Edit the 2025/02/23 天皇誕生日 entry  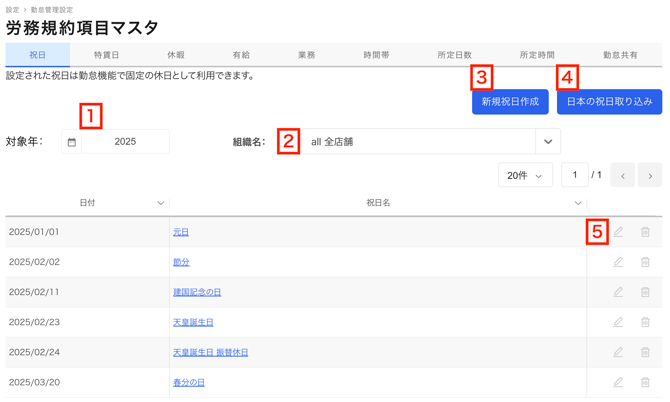coord(618,322)
